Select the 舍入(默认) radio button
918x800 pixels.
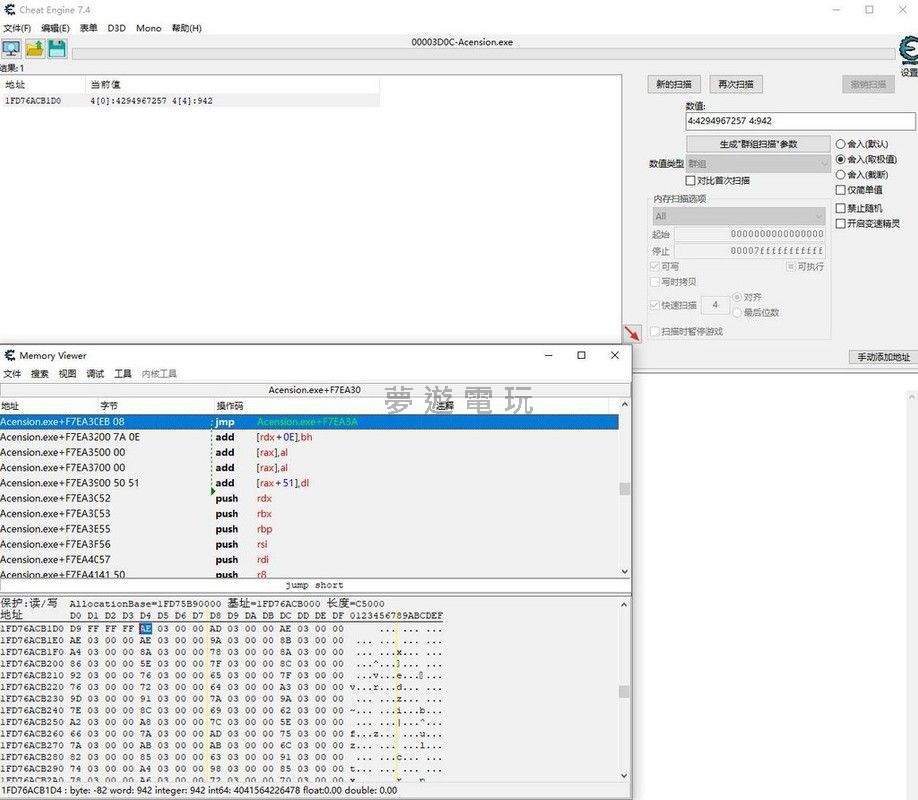(x=840, y=144)
